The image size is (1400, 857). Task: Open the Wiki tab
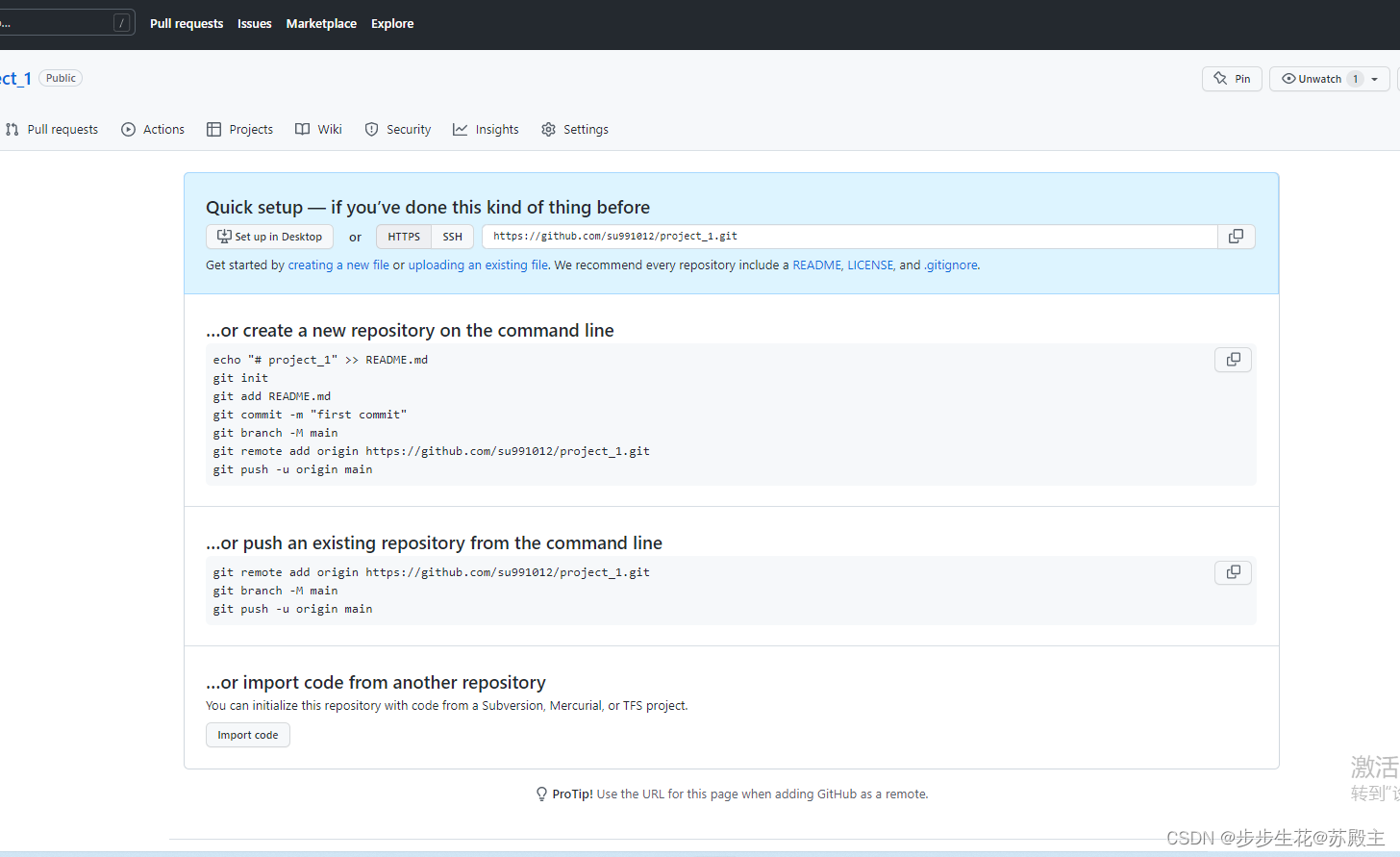(x=318, y=129)
